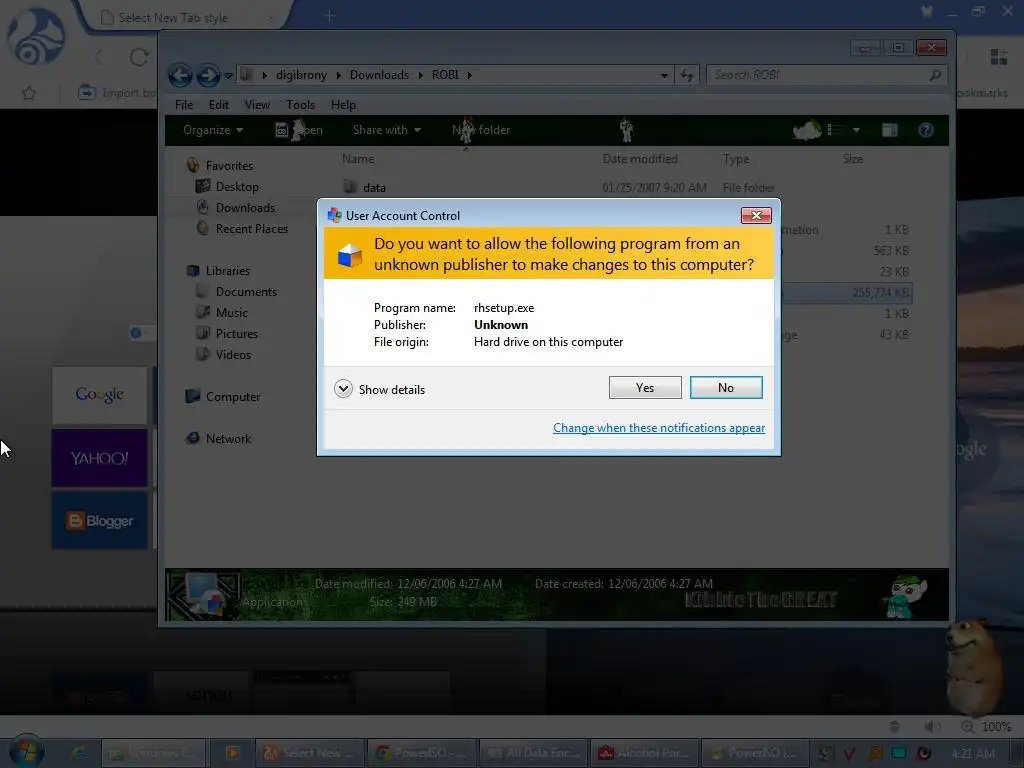Viewport: 1024px width, 768px height.
Task: Sort by the Name column header
Action: [x=359, y=159]
